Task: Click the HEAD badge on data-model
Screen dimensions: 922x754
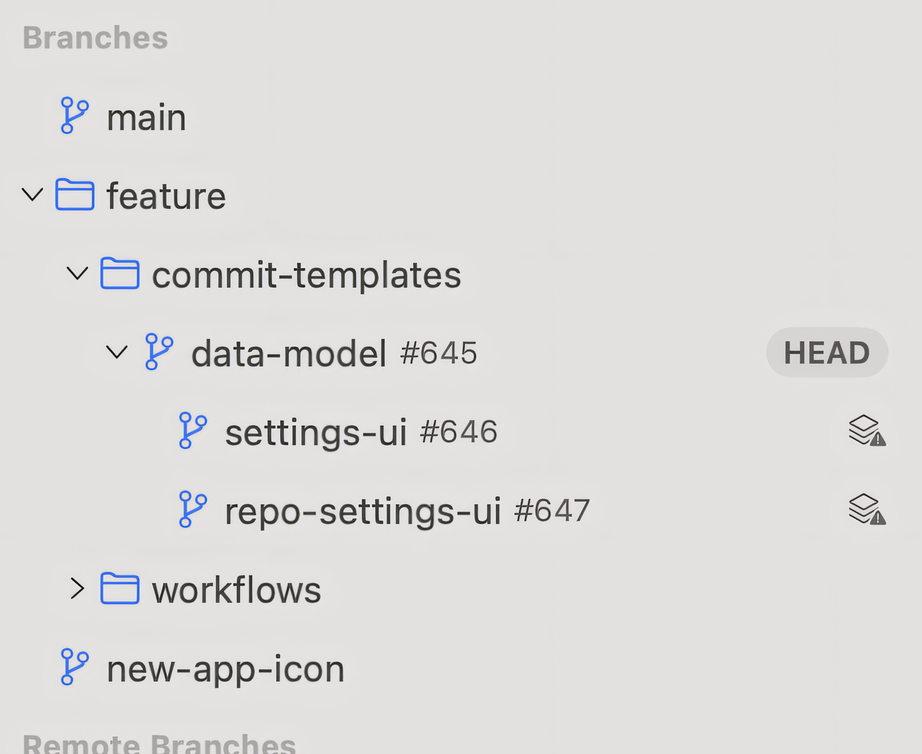Action: 827,352
